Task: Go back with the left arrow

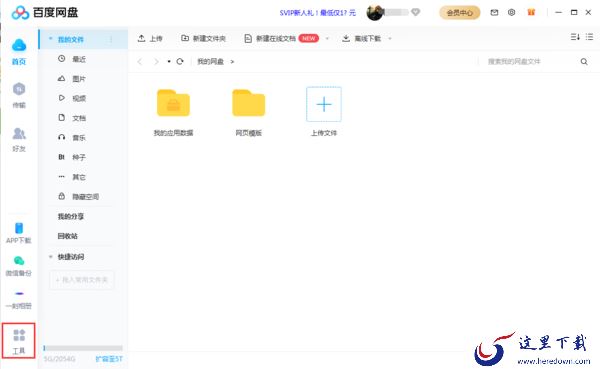Action: (140, 62)
